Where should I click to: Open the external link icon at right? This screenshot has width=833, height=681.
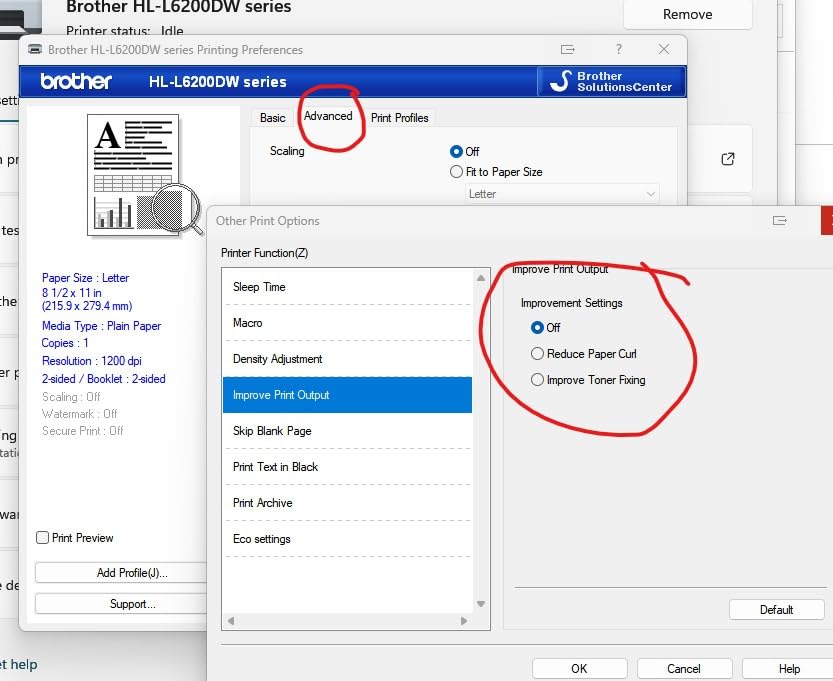pos(728,159)
